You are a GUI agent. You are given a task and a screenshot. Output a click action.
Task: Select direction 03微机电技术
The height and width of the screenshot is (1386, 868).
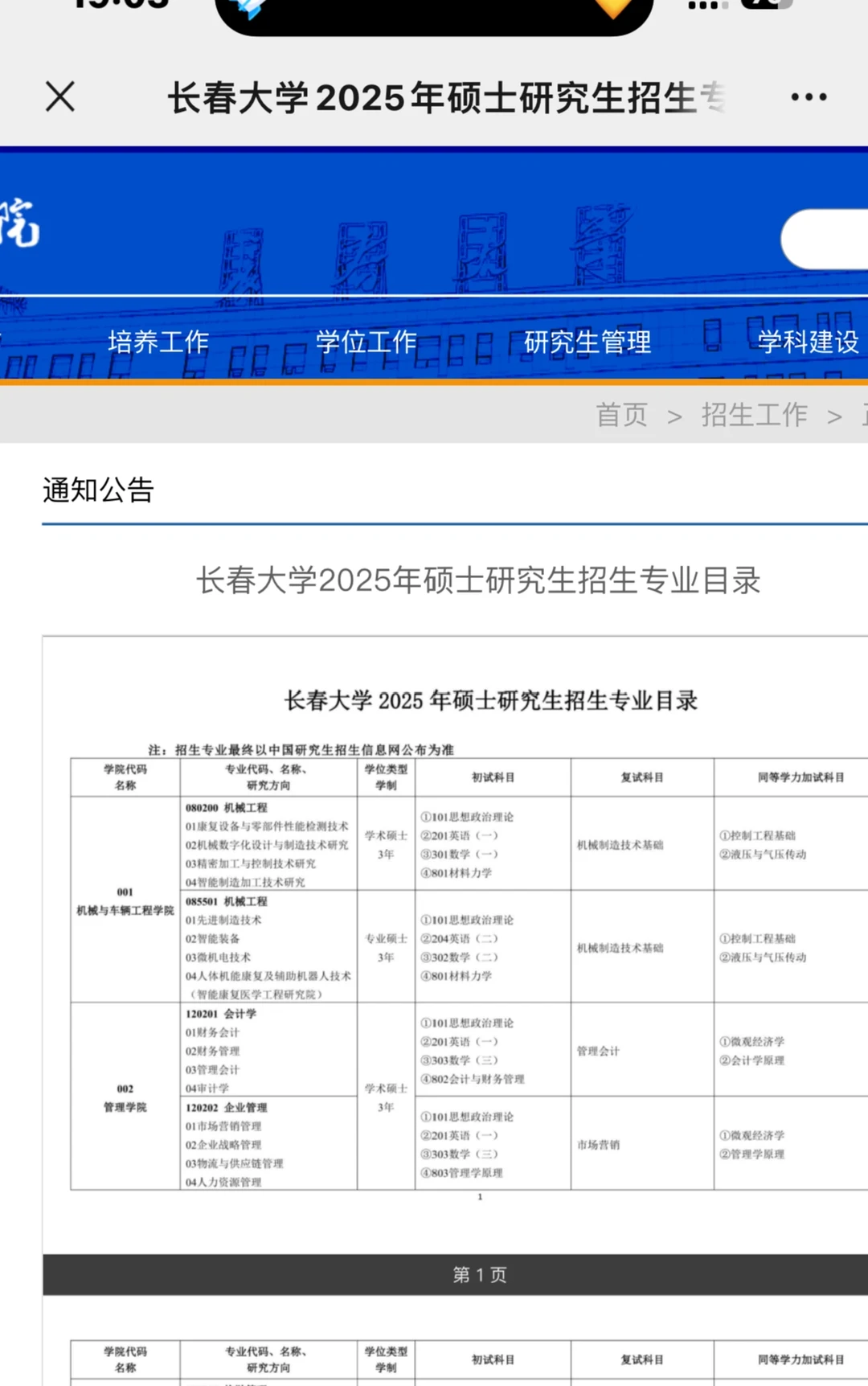tap(218, 957)
